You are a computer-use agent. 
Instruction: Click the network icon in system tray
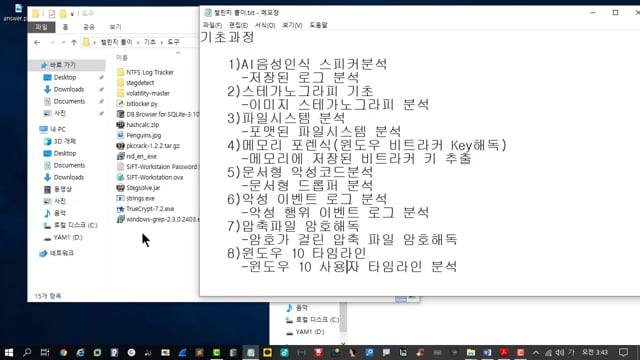point(549,352)
